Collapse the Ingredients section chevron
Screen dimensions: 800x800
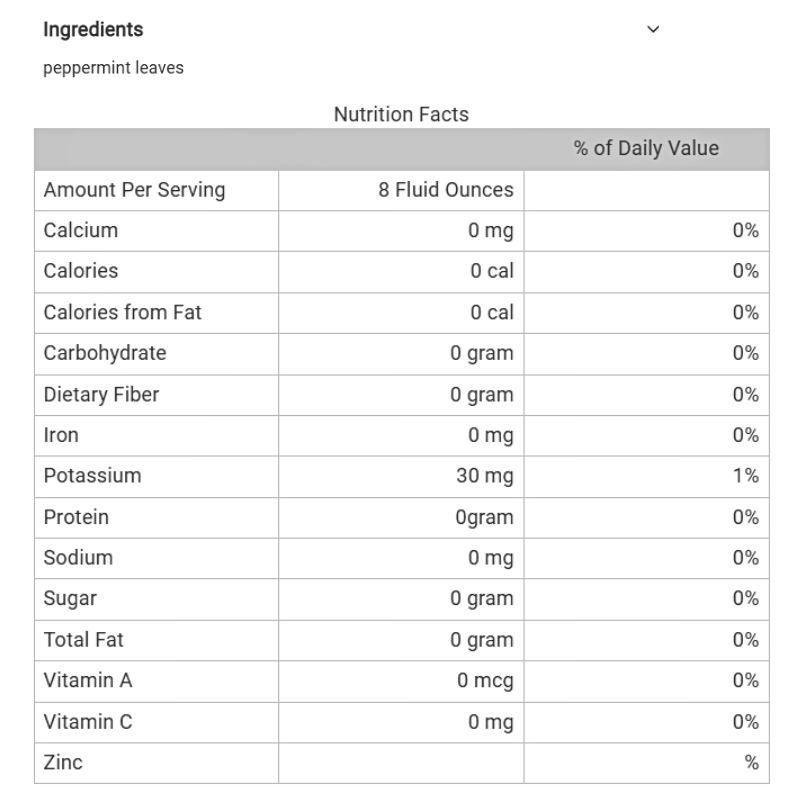[654, 30]
